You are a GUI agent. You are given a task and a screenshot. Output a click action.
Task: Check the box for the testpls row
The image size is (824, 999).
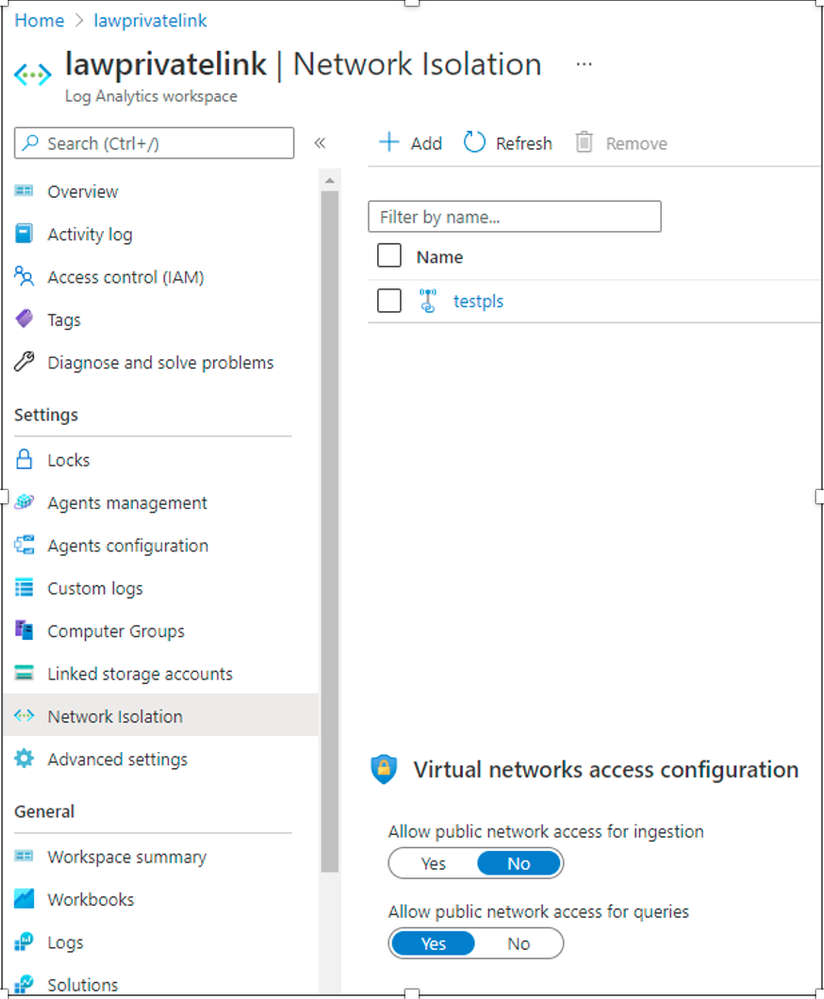[389, 300]
